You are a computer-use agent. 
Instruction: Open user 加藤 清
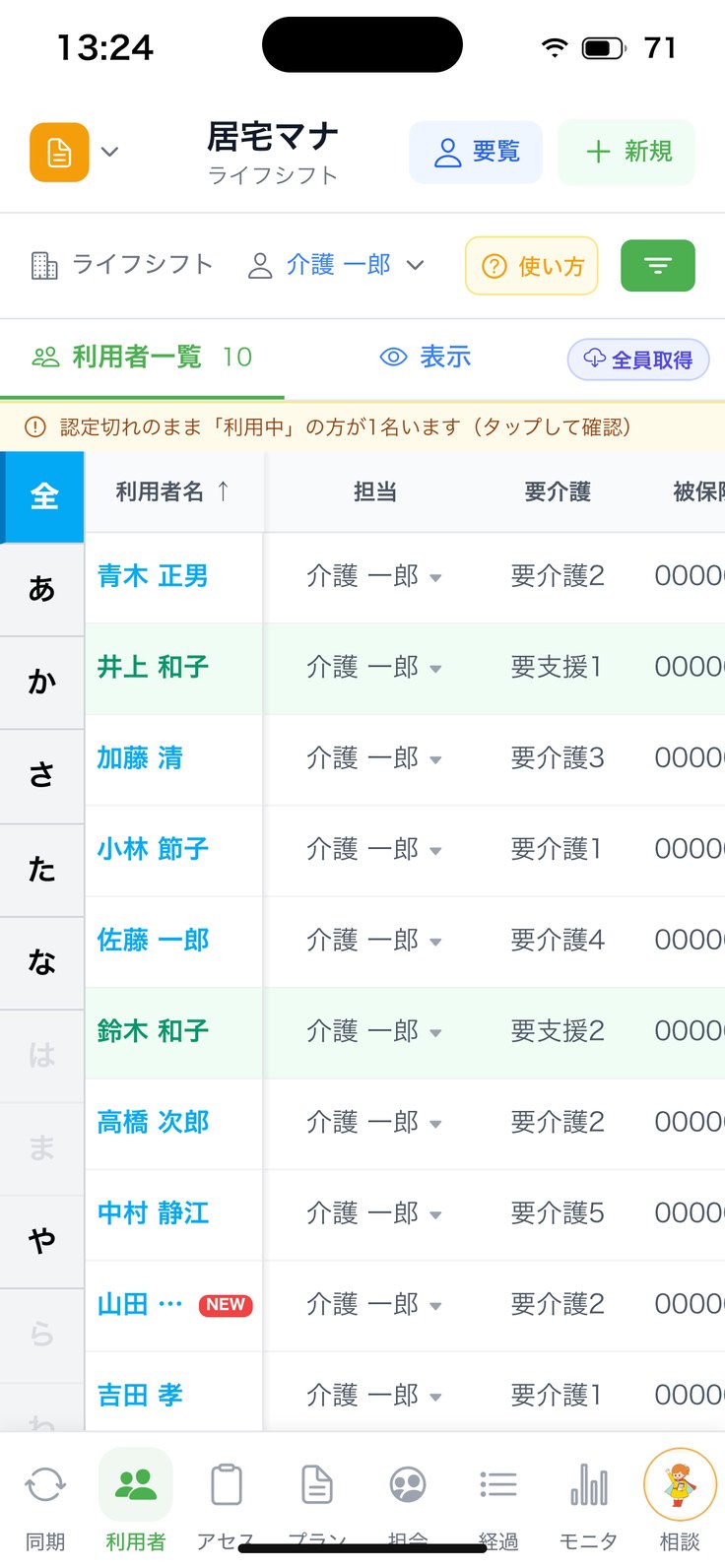pyautogui.click(x=140, y=757)
